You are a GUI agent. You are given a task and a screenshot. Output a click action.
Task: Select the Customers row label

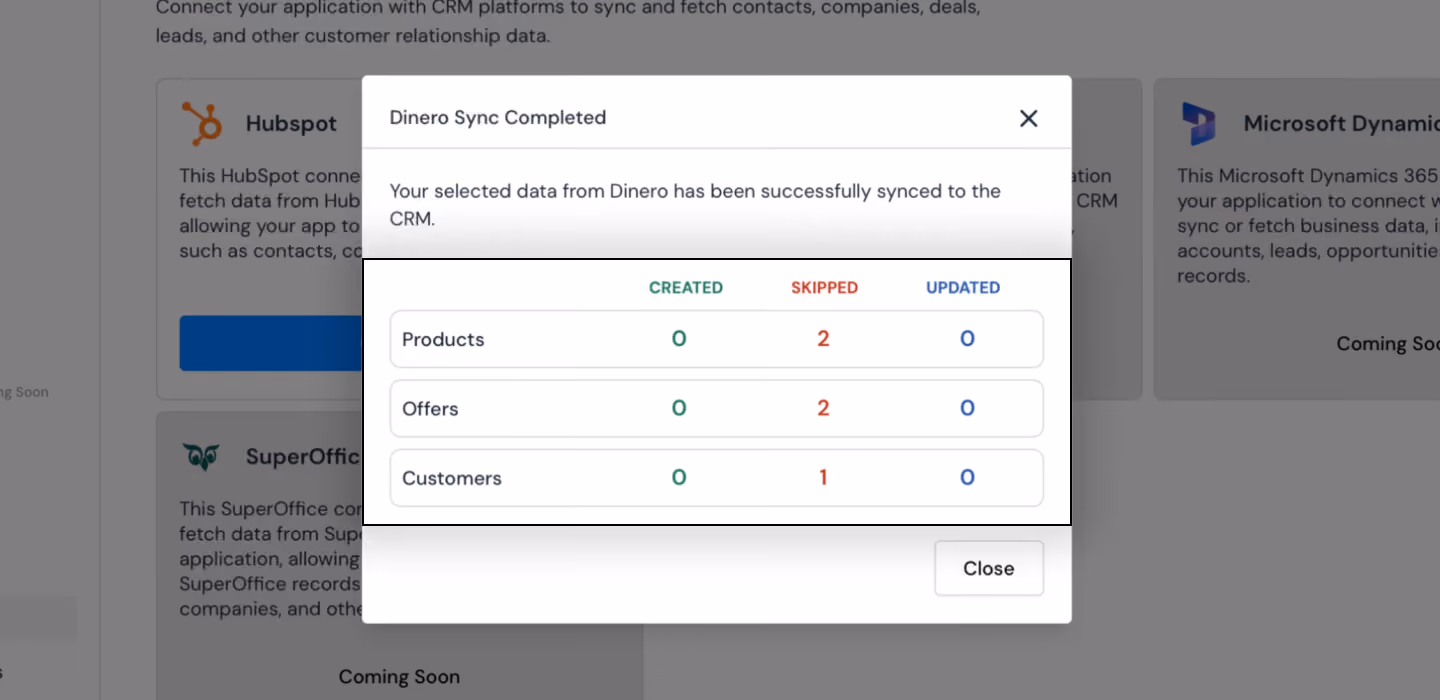pyautogui.click(x=452, y=478)
